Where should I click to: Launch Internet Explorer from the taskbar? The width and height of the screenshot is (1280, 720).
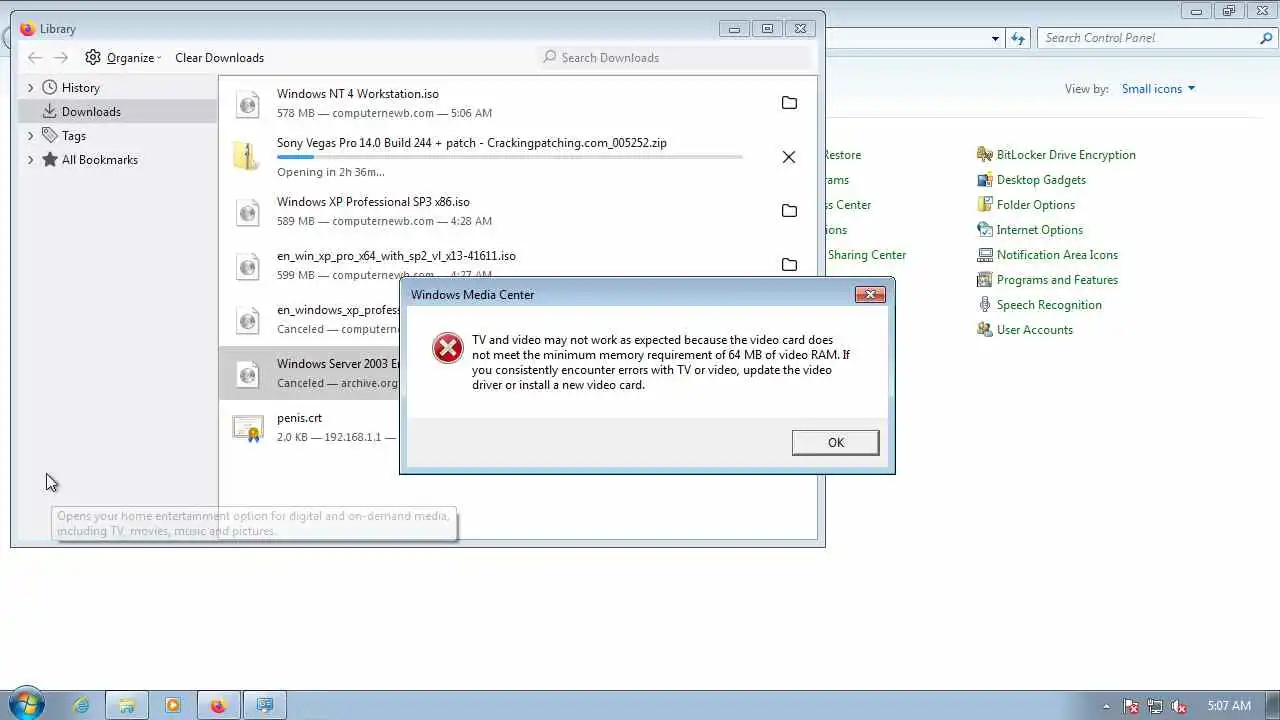(81, 705)
